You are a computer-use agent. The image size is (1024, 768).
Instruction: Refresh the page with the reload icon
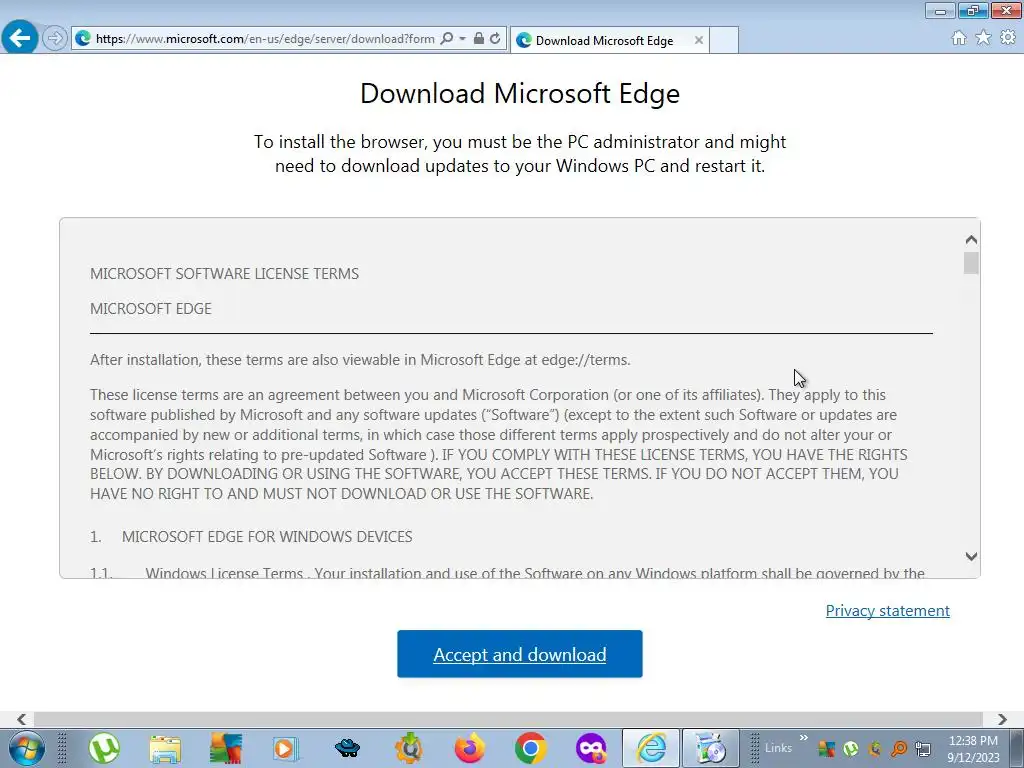tap(495, 39)
